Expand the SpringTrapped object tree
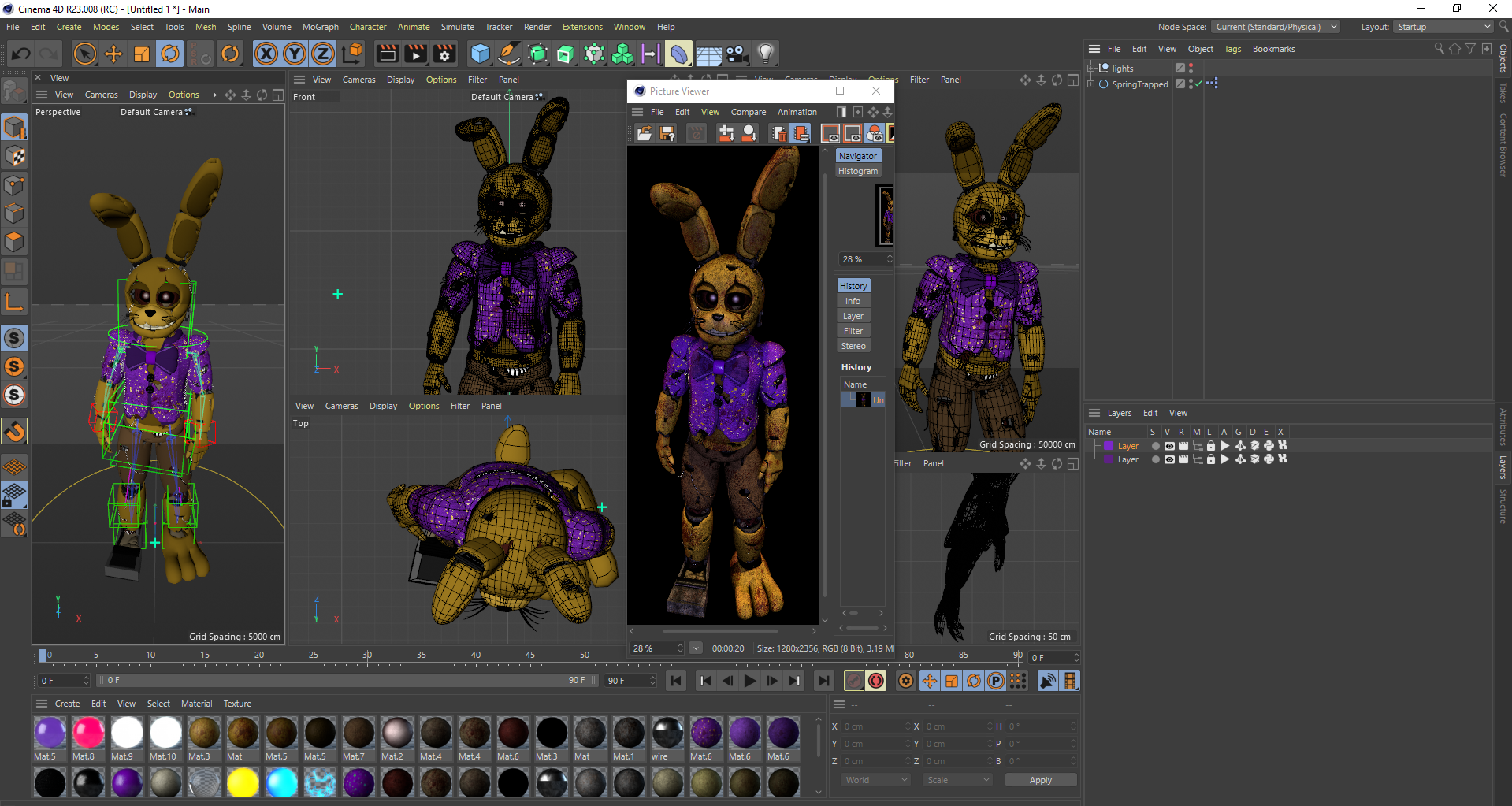Image resolution: width=1512 pixels, height=806 pixels. (x=1091, y=84)
